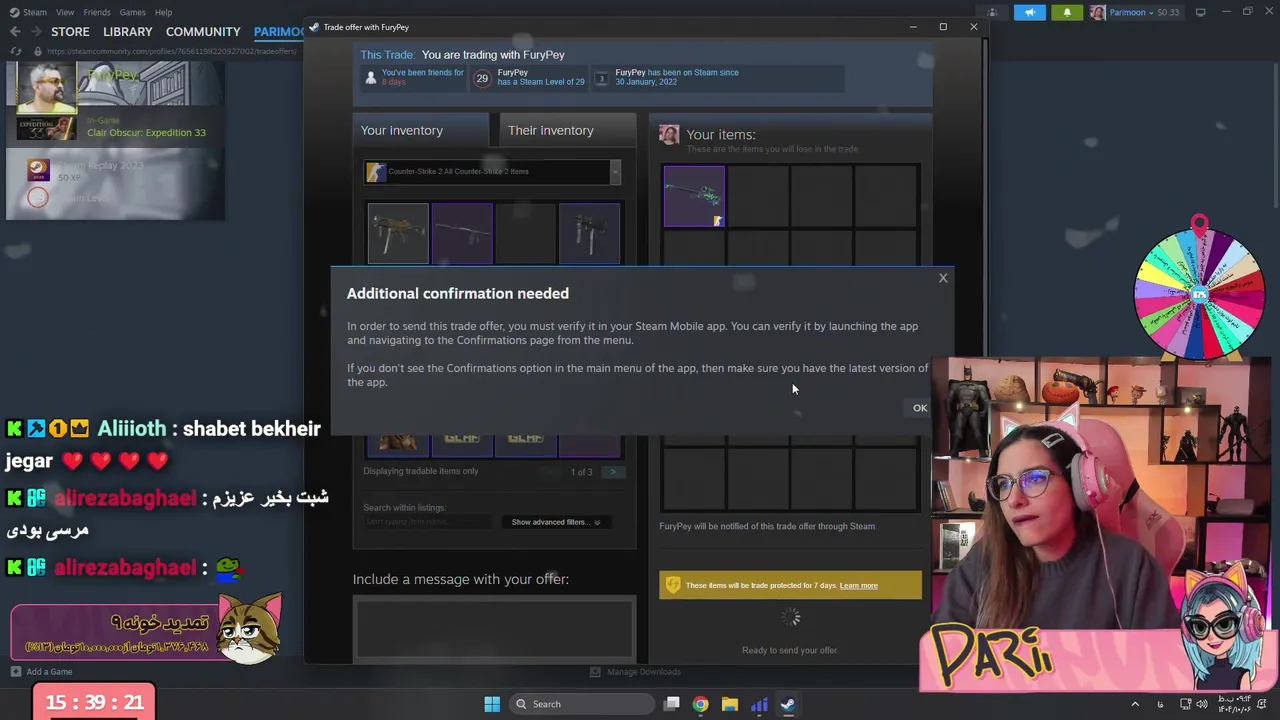Reload the Steam page
Screen dimensions: 1280x720
[15, 51]
